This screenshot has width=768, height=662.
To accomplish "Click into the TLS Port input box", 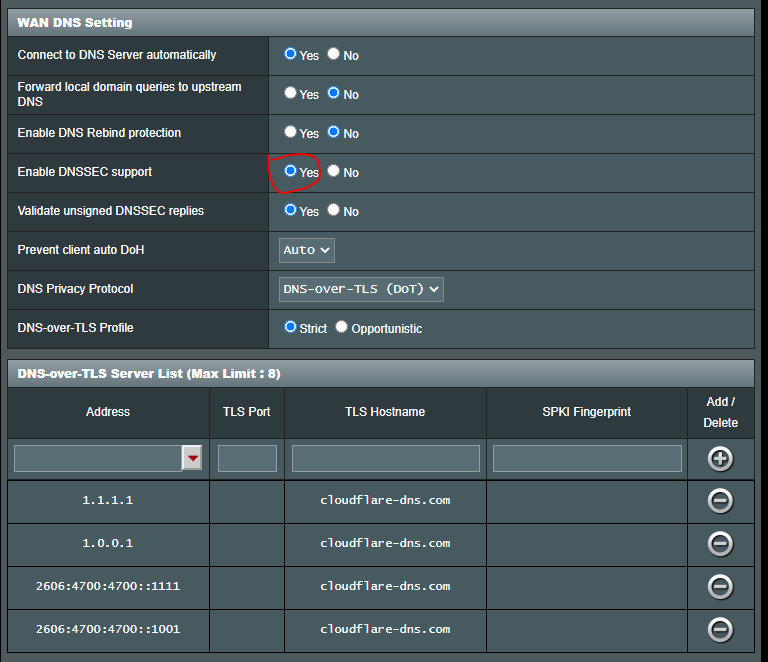I will click(247, 458).
